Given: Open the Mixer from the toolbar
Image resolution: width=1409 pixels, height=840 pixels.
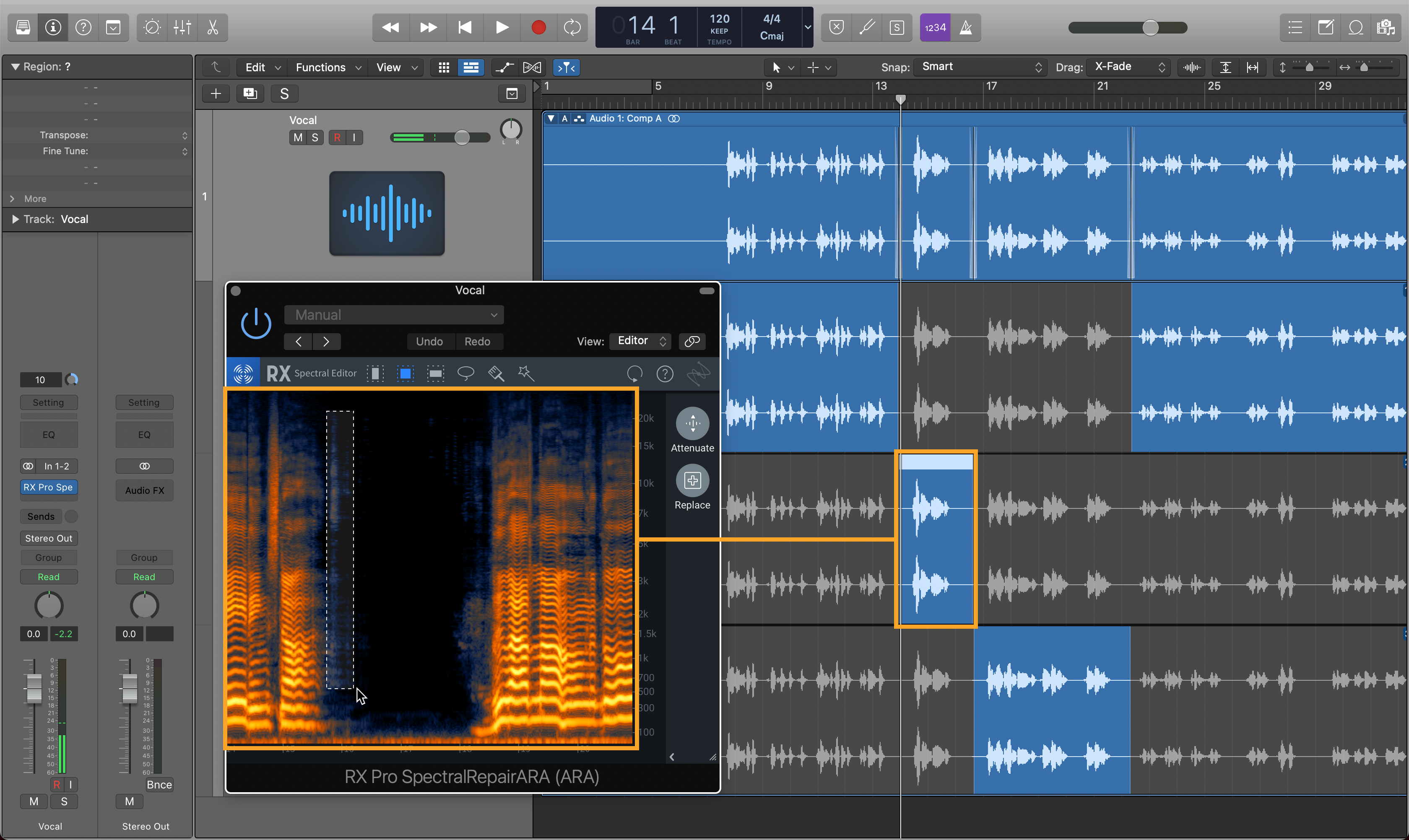Looking at the screenshot, I should pos(182,27).
